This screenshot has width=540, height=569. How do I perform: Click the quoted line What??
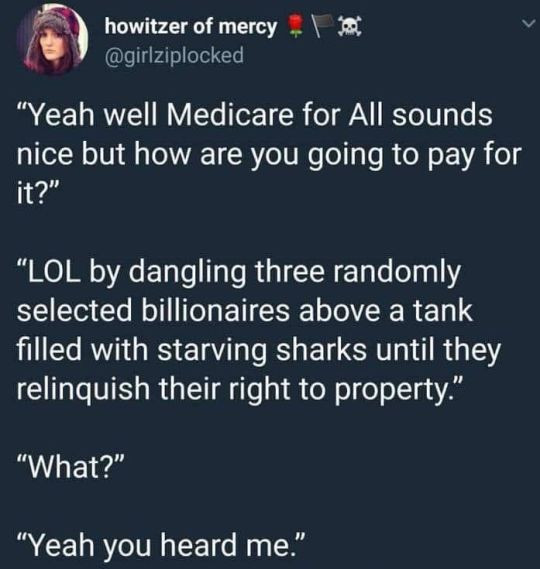click(x=70, y=467)
